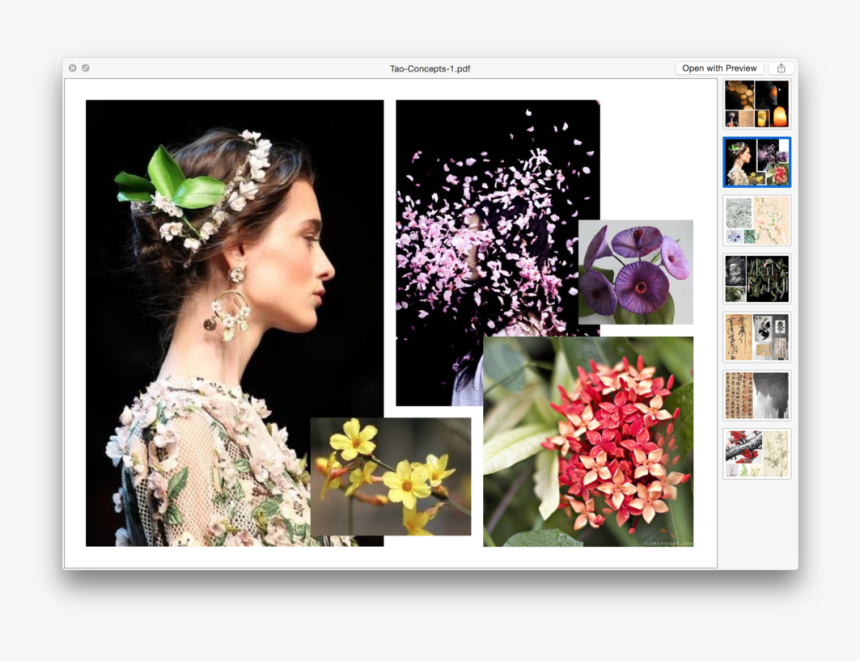Select the calligraphy and ink-wash thumbnail

pyautogui.click(x=757, y=396)
